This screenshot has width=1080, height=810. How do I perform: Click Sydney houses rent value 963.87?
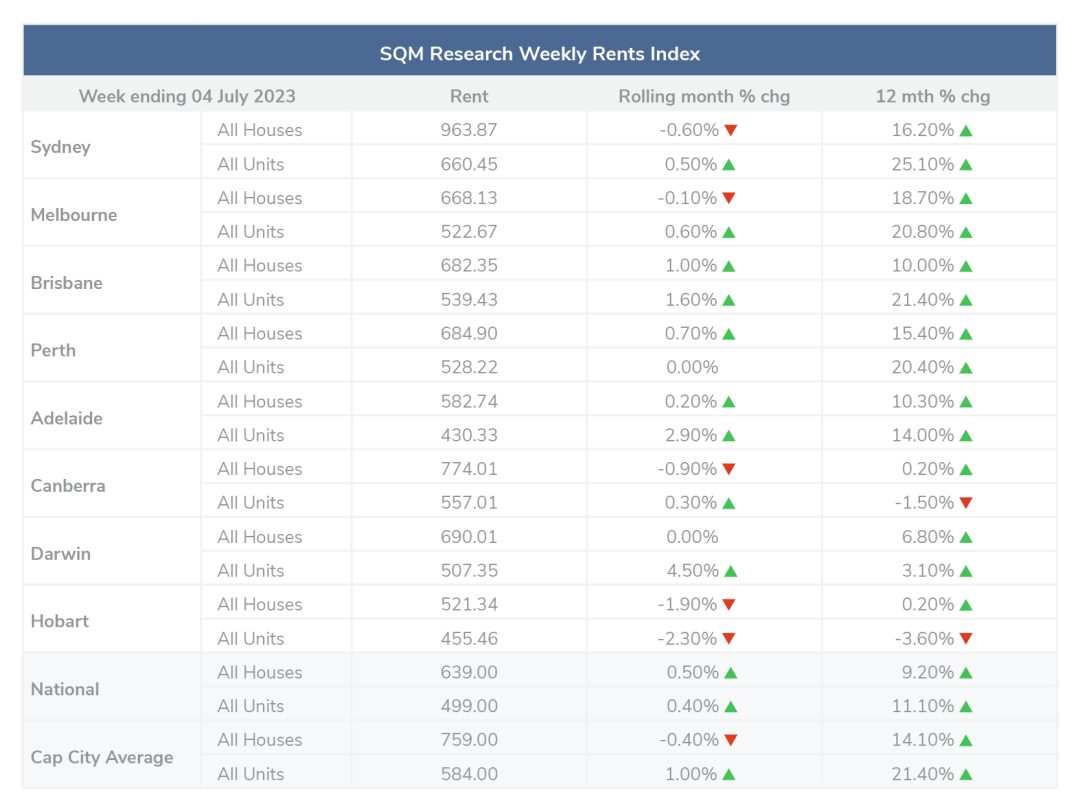click(469, 130)
